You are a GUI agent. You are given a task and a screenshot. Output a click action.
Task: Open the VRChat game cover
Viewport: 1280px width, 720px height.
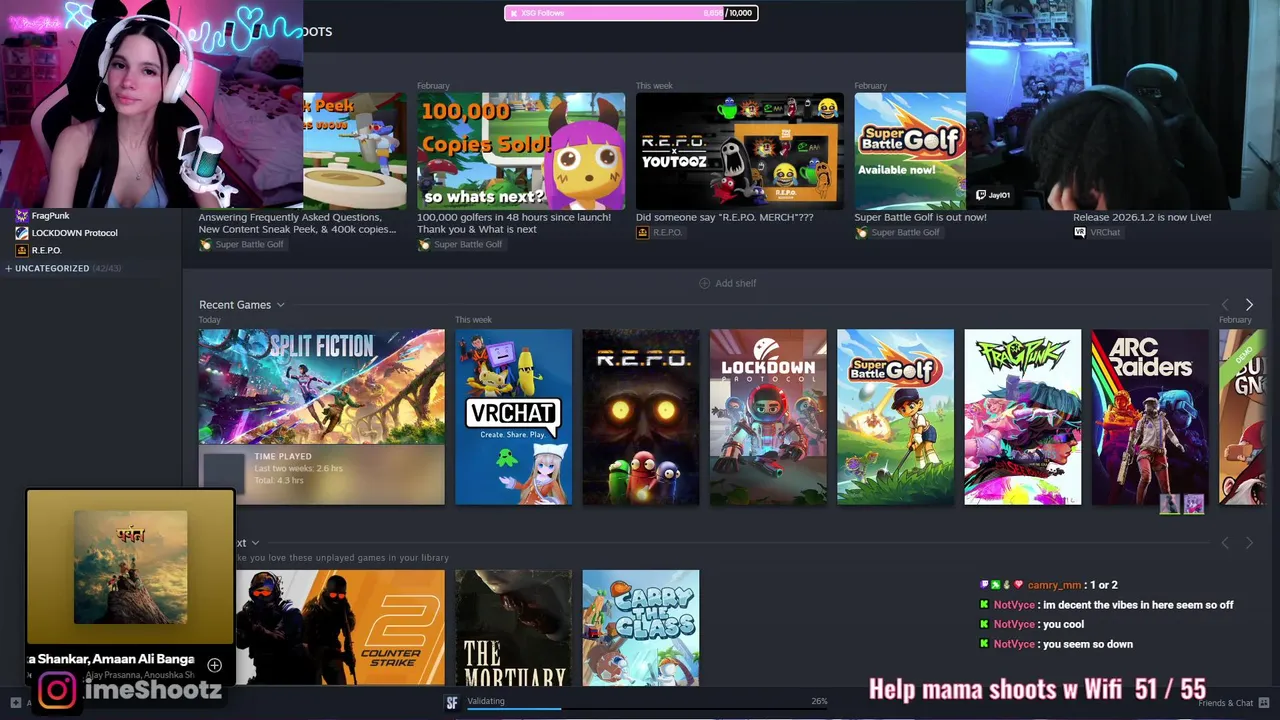tap(513, 417)
